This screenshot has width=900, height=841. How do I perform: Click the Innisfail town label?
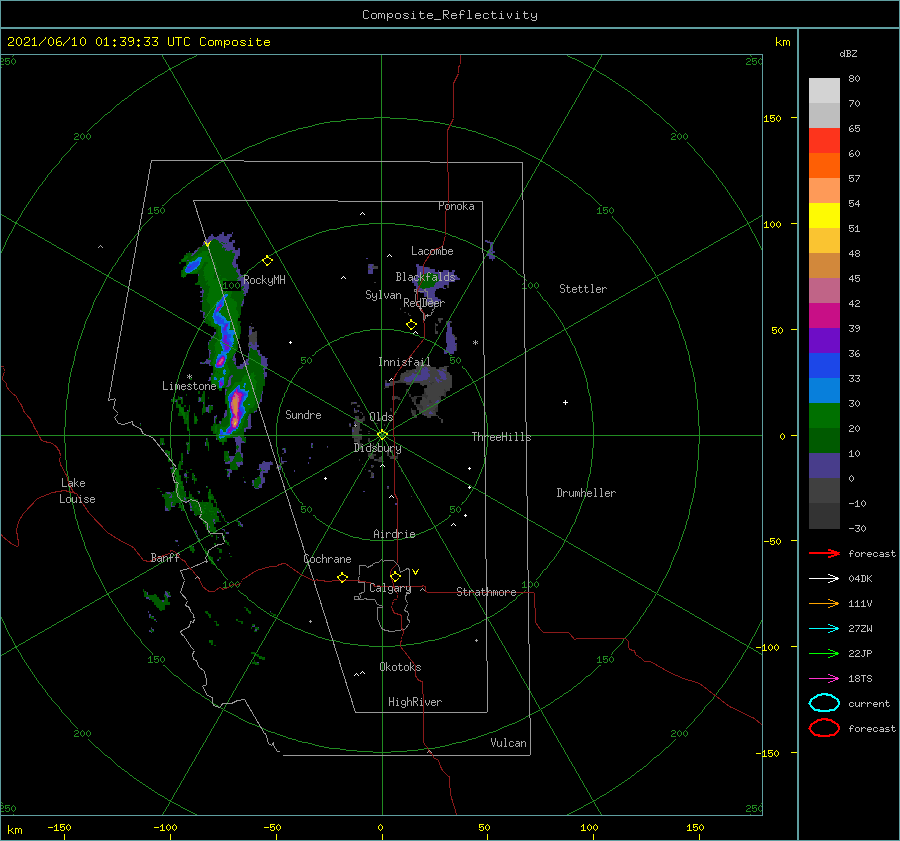tap(404, 362)
